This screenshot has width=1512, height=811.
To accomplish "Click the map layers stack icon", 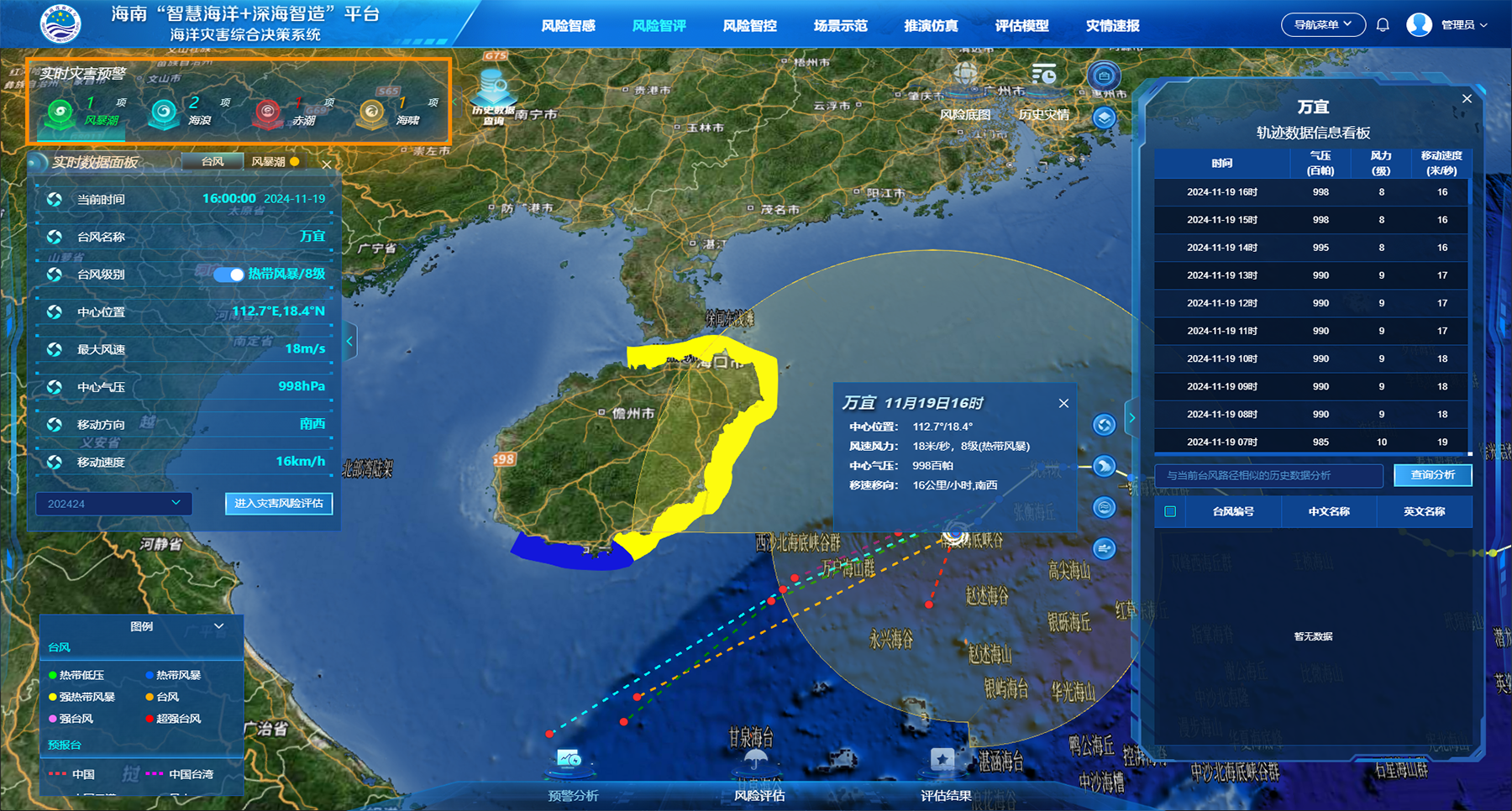I will click(x=1104, y=118).
